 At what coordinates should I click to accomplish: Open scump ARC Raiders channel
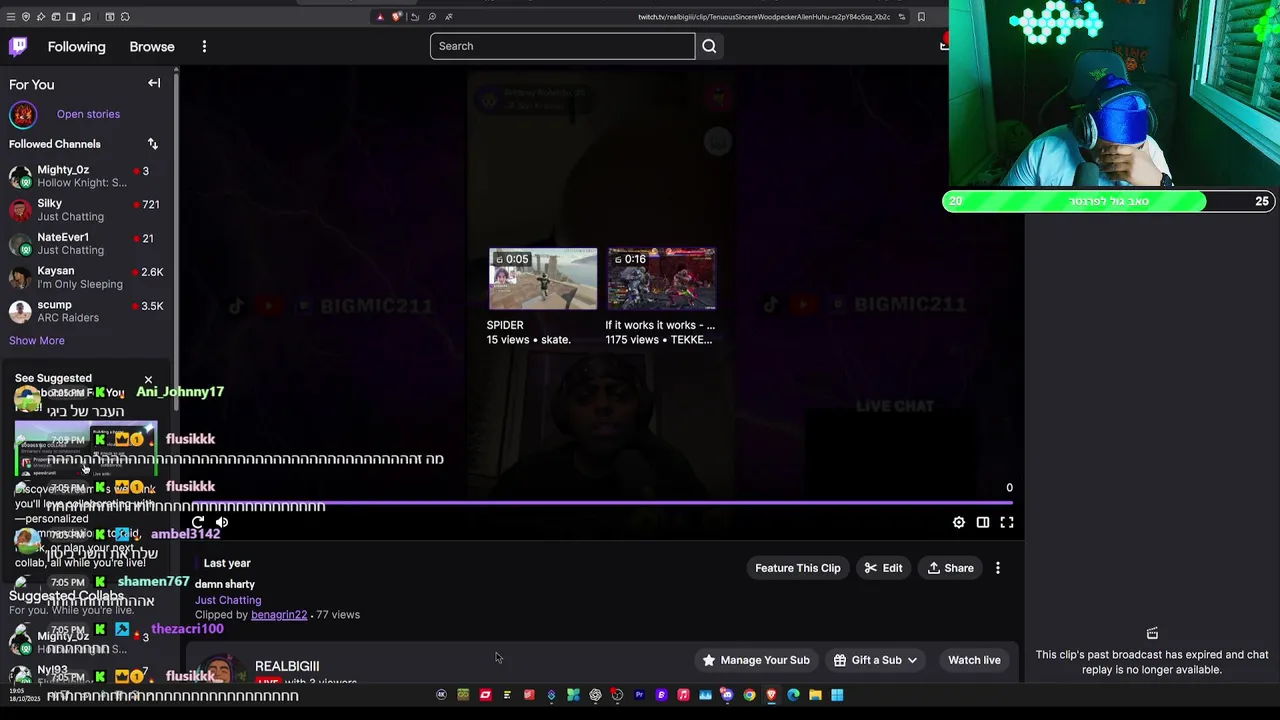(87, 311)
